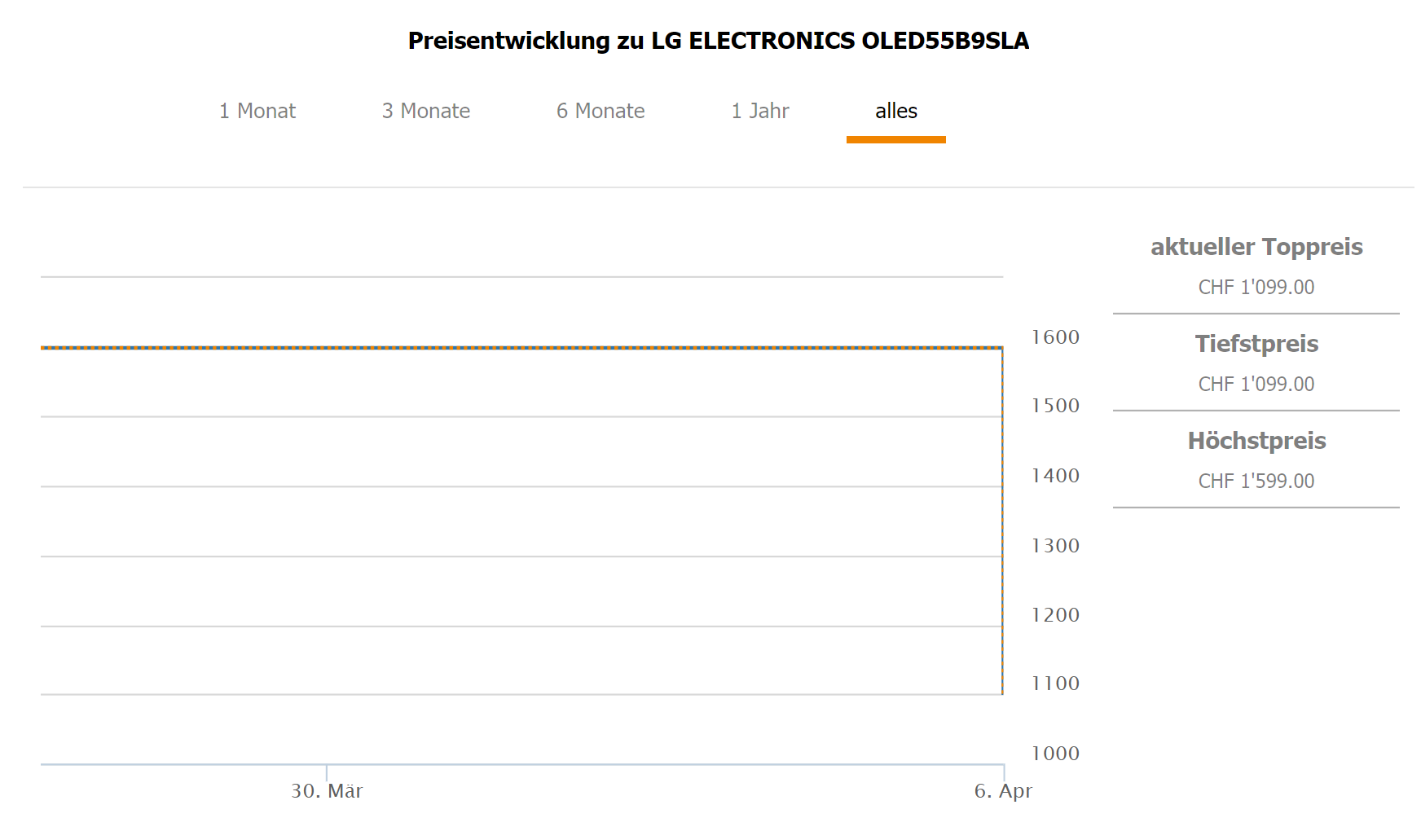Image resolution: width=1421 pixels, height=840 pixels.
Task: Click the aktueller Toppreis heading
Action: pyautogui.click(x=1256, y=247)
